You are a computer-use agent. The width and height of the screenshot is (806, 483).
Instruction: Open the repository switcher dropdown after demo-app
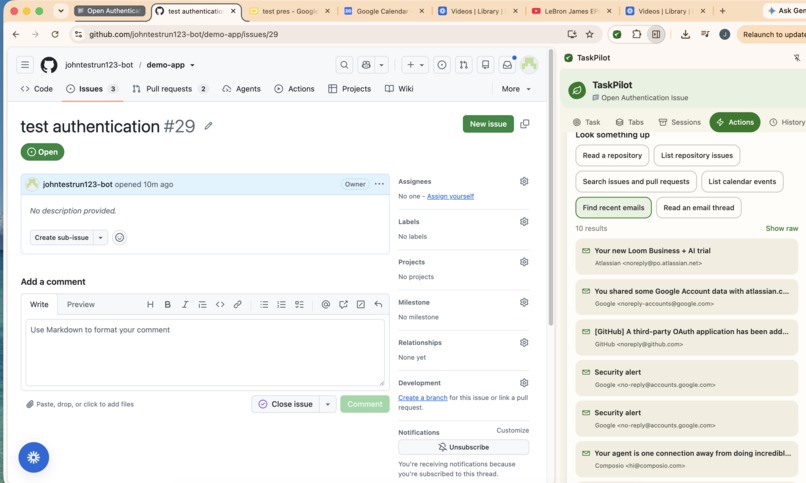tap(192, 65)
